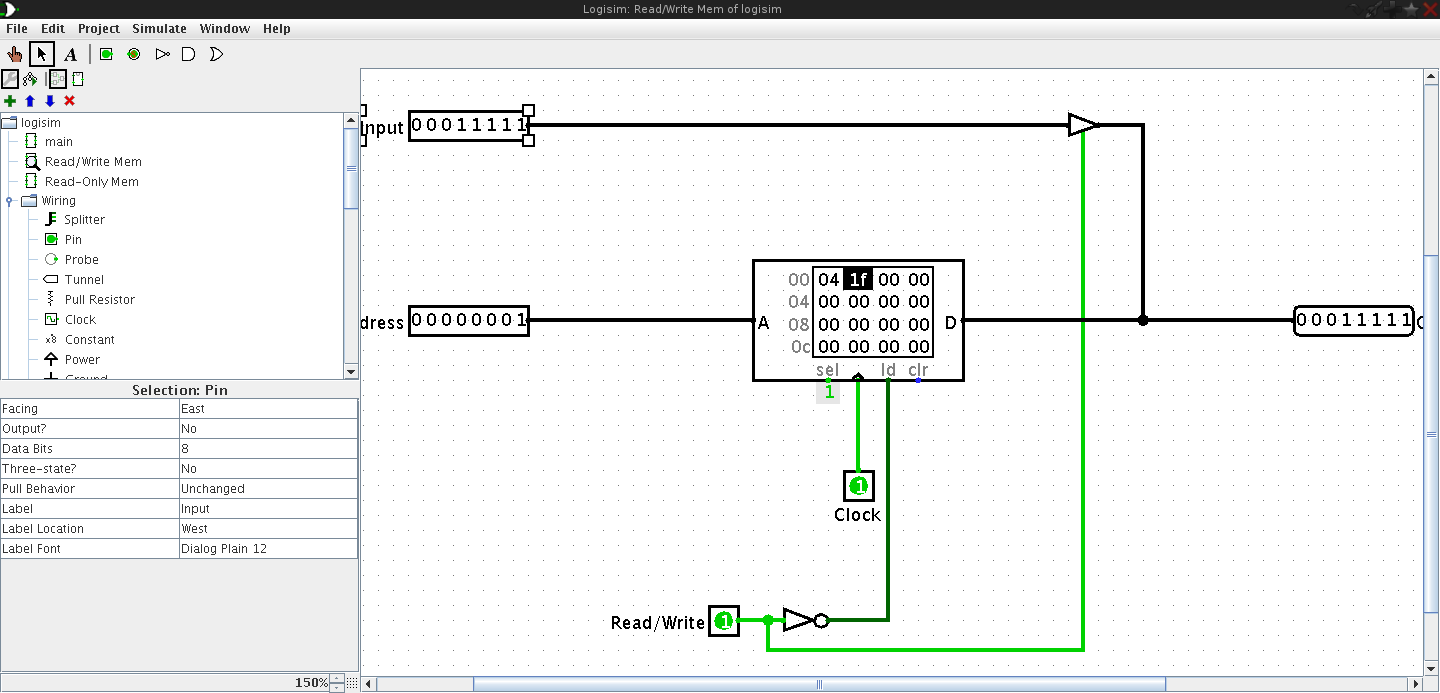Show simulation hierarchy view icon
This screenshot has width=1440, height=693.
(x=30, y=79)
